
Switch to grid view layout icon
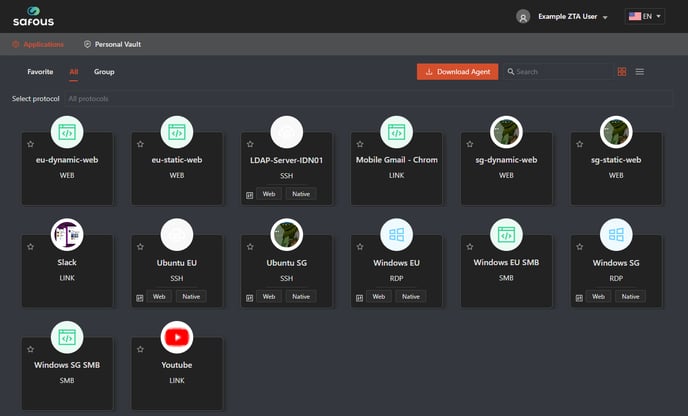622,72
